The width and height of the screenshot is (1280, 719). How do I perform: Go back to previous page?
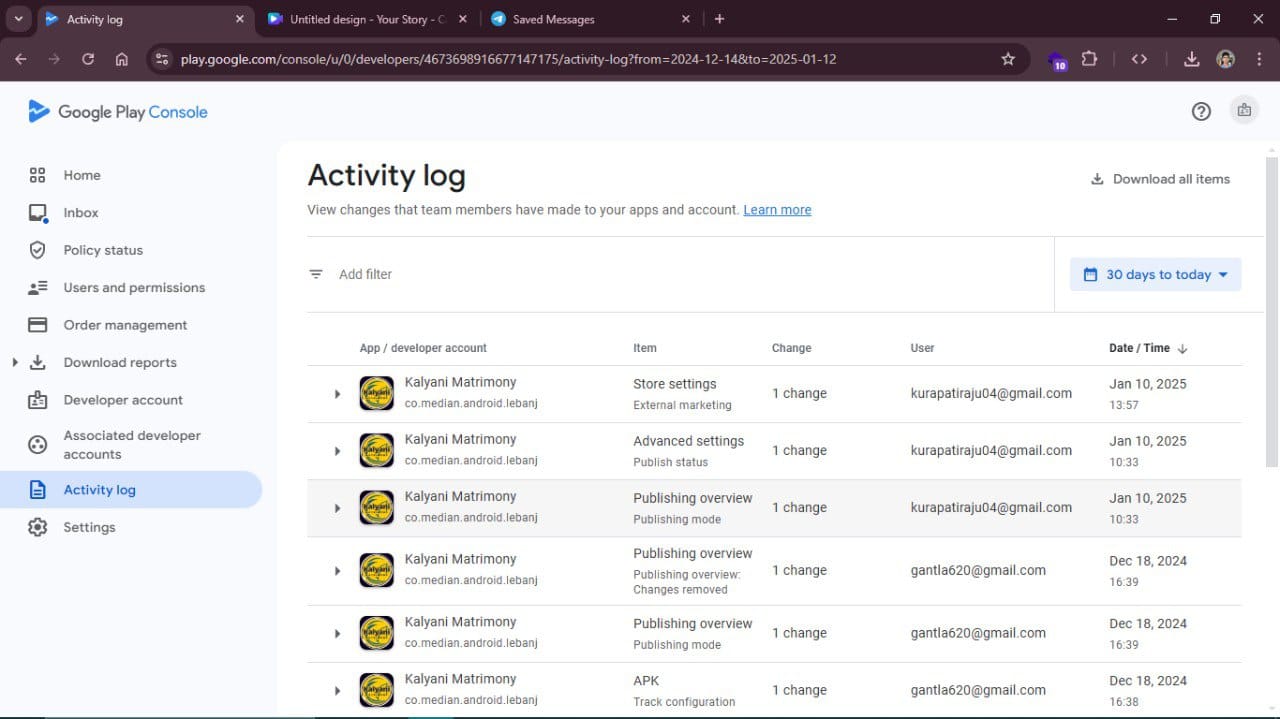pos(21,59)
